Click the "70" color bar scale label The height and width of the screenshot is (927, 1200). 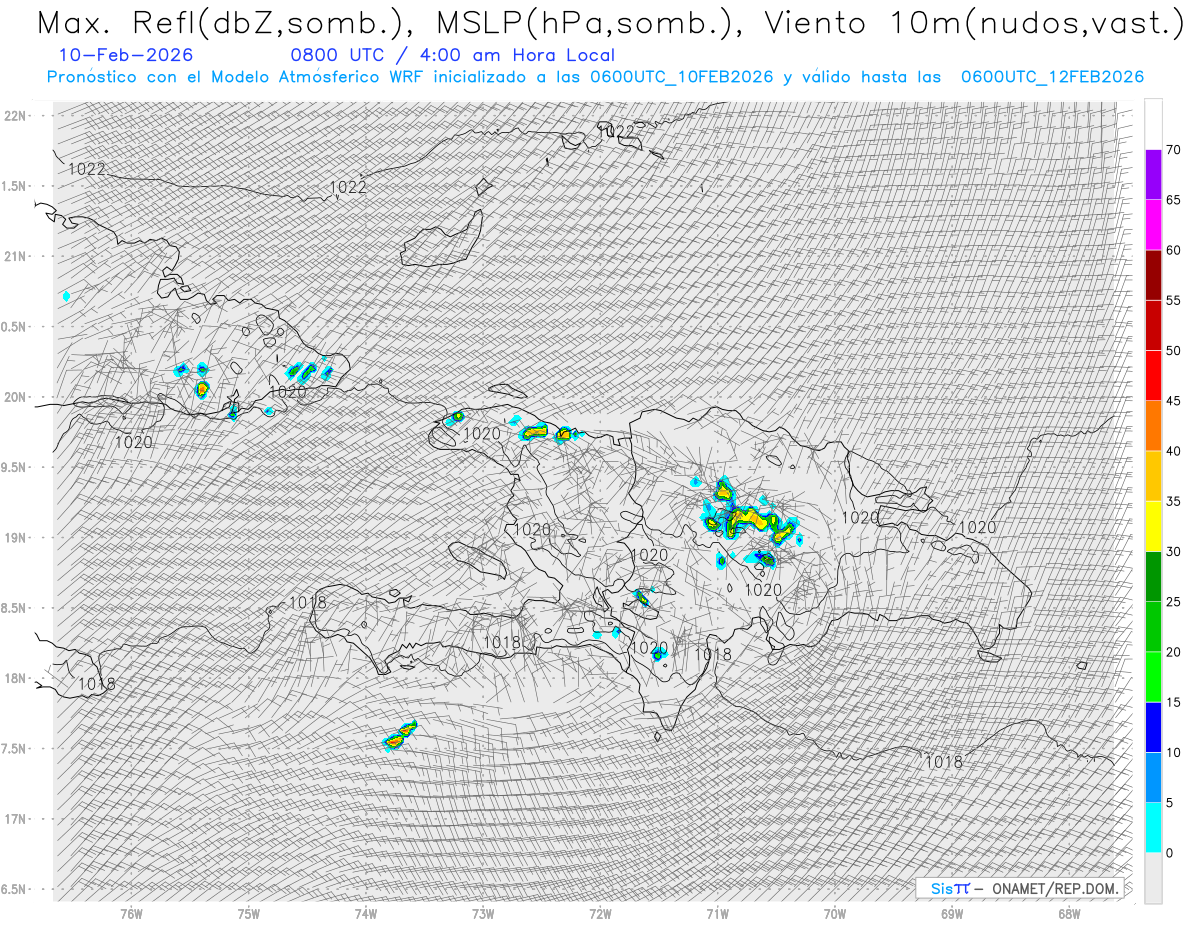pyautogui.click(x=1173, y=150)
